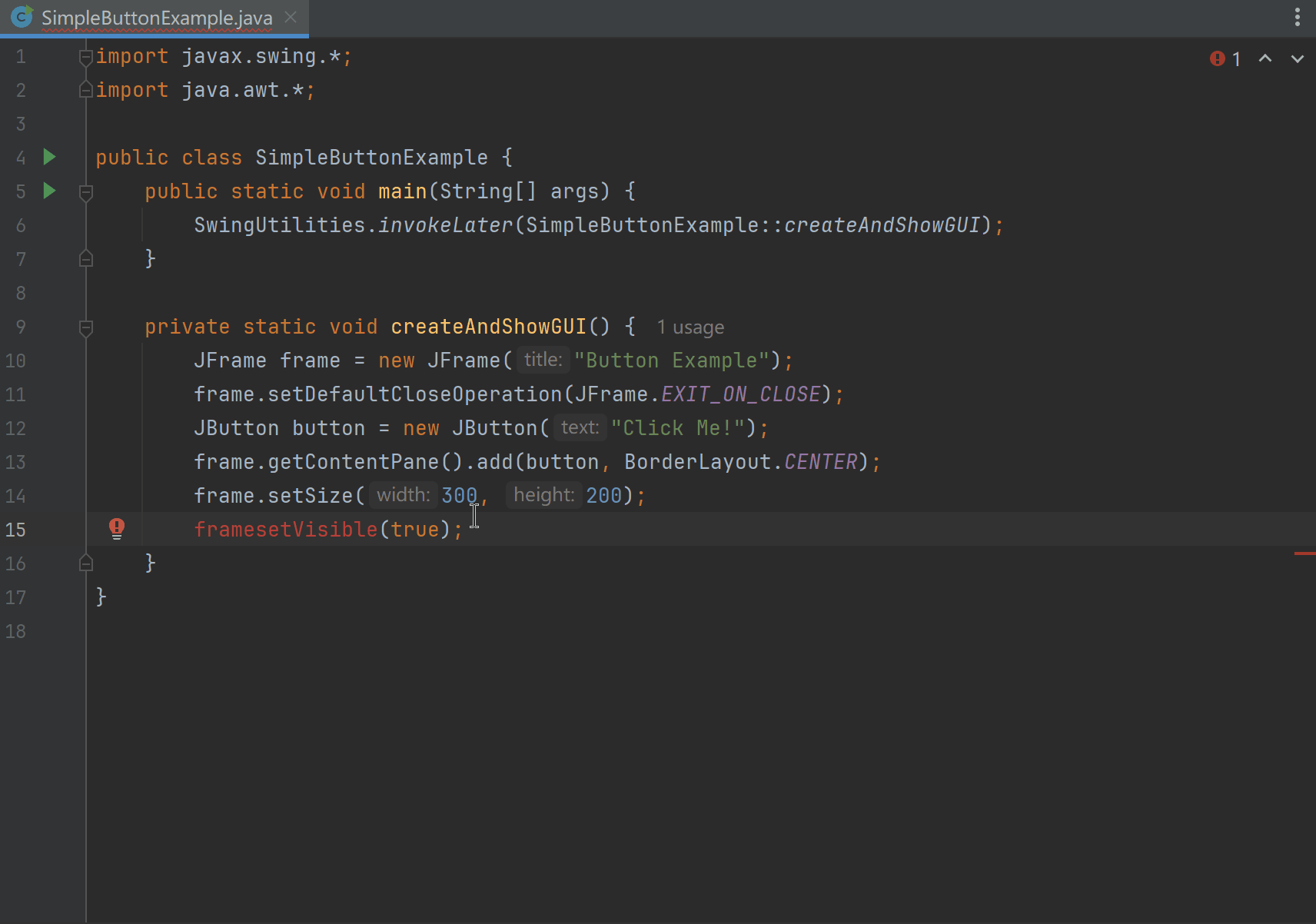This screenshot has width=1316, height=924.
Task: Click the framesetVisible error text
Action: [x=285, y=530]
